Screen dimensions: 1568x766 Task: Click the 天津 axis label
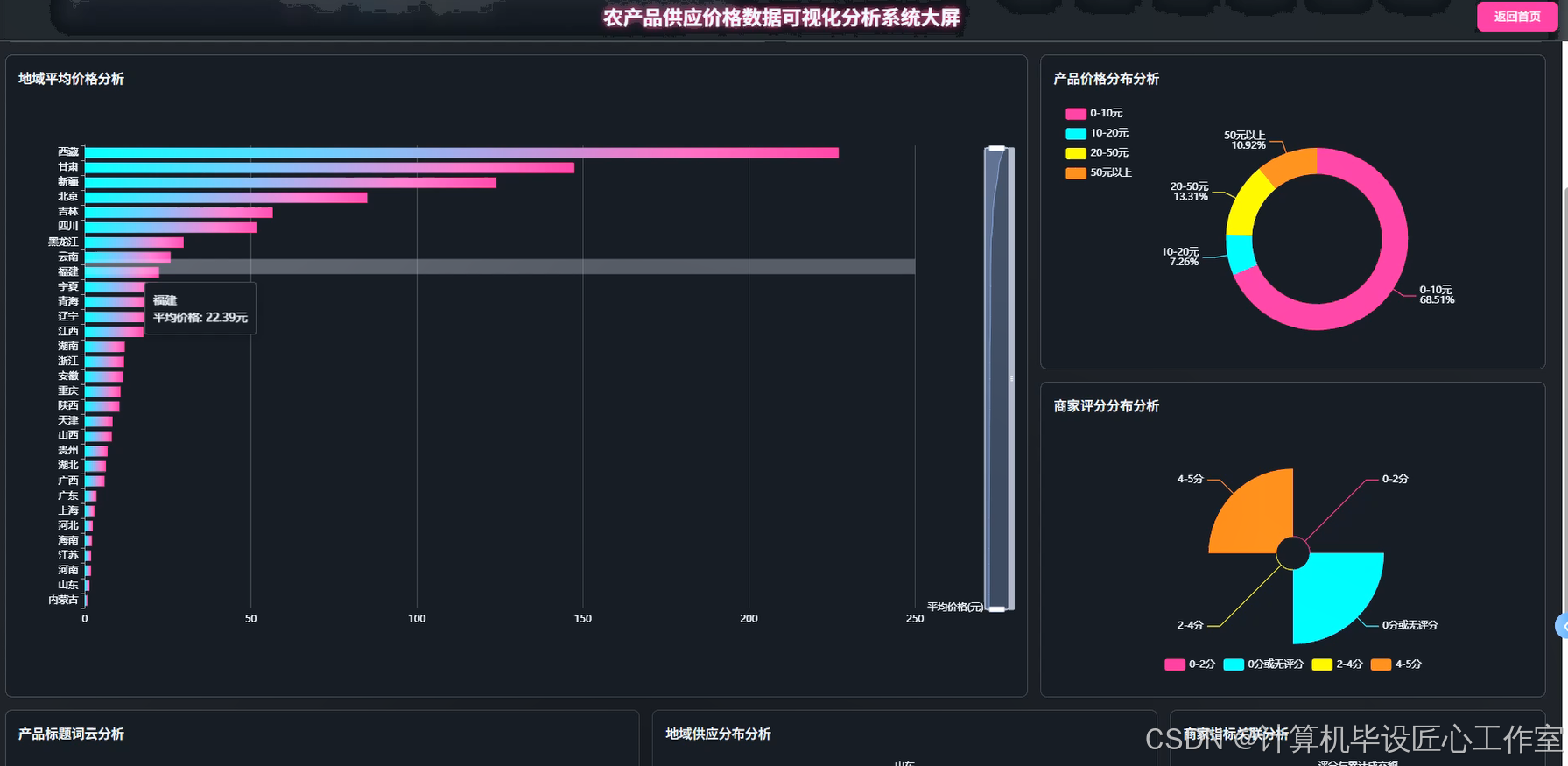pos(68,421)
